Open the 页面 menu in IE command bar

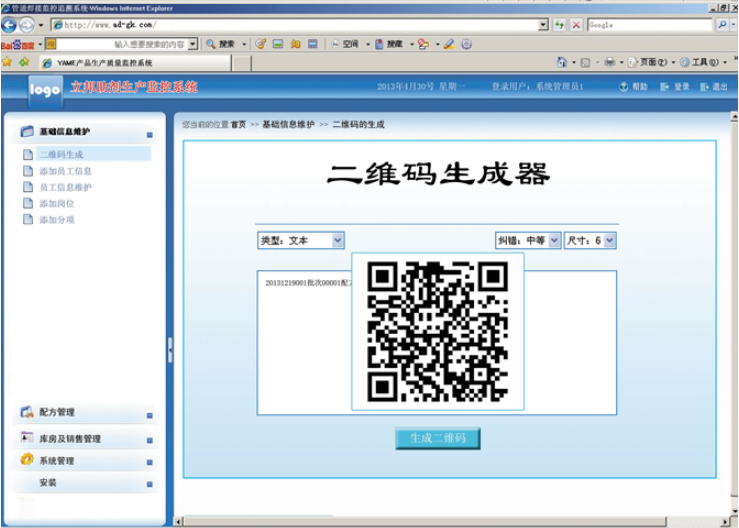click(651, 62)
